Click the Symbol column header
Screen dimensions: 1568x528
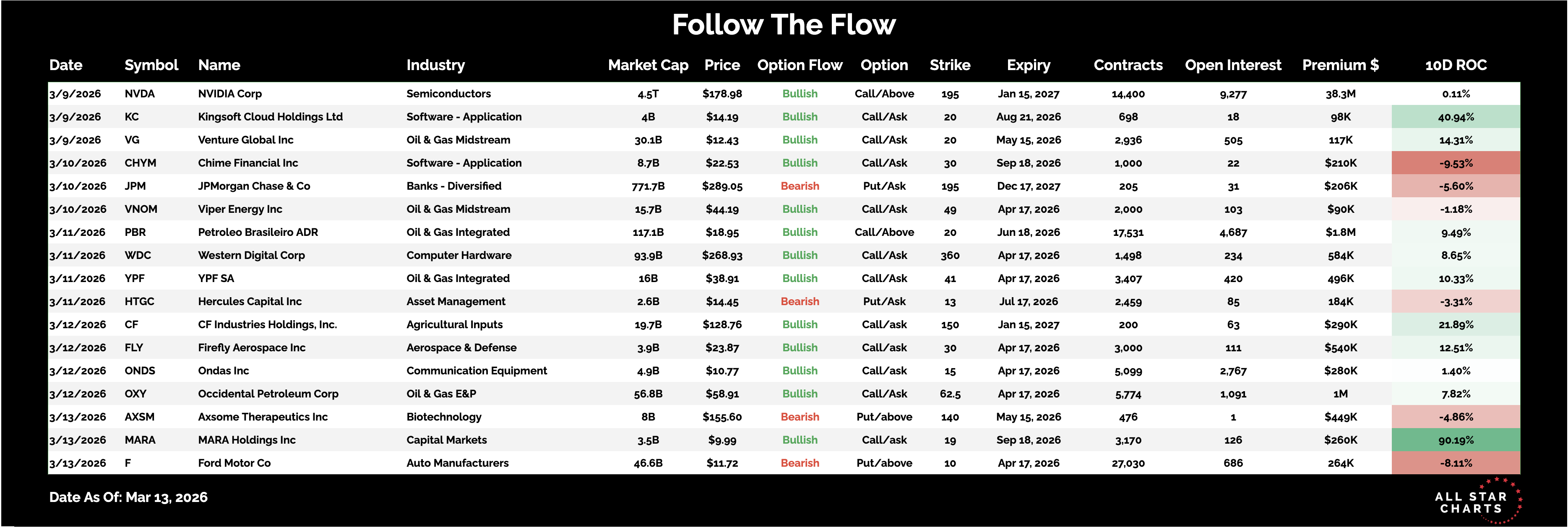point(151,65)
